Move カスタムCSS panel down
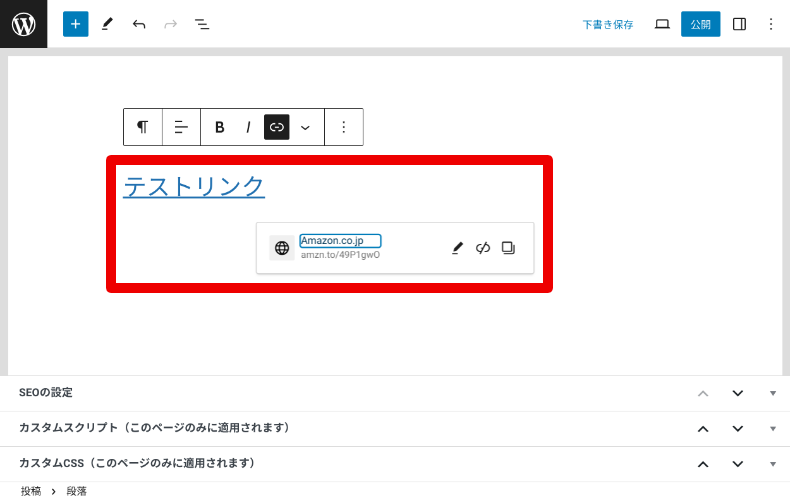Viewport: 790px width, 501px height. point(738,464)
